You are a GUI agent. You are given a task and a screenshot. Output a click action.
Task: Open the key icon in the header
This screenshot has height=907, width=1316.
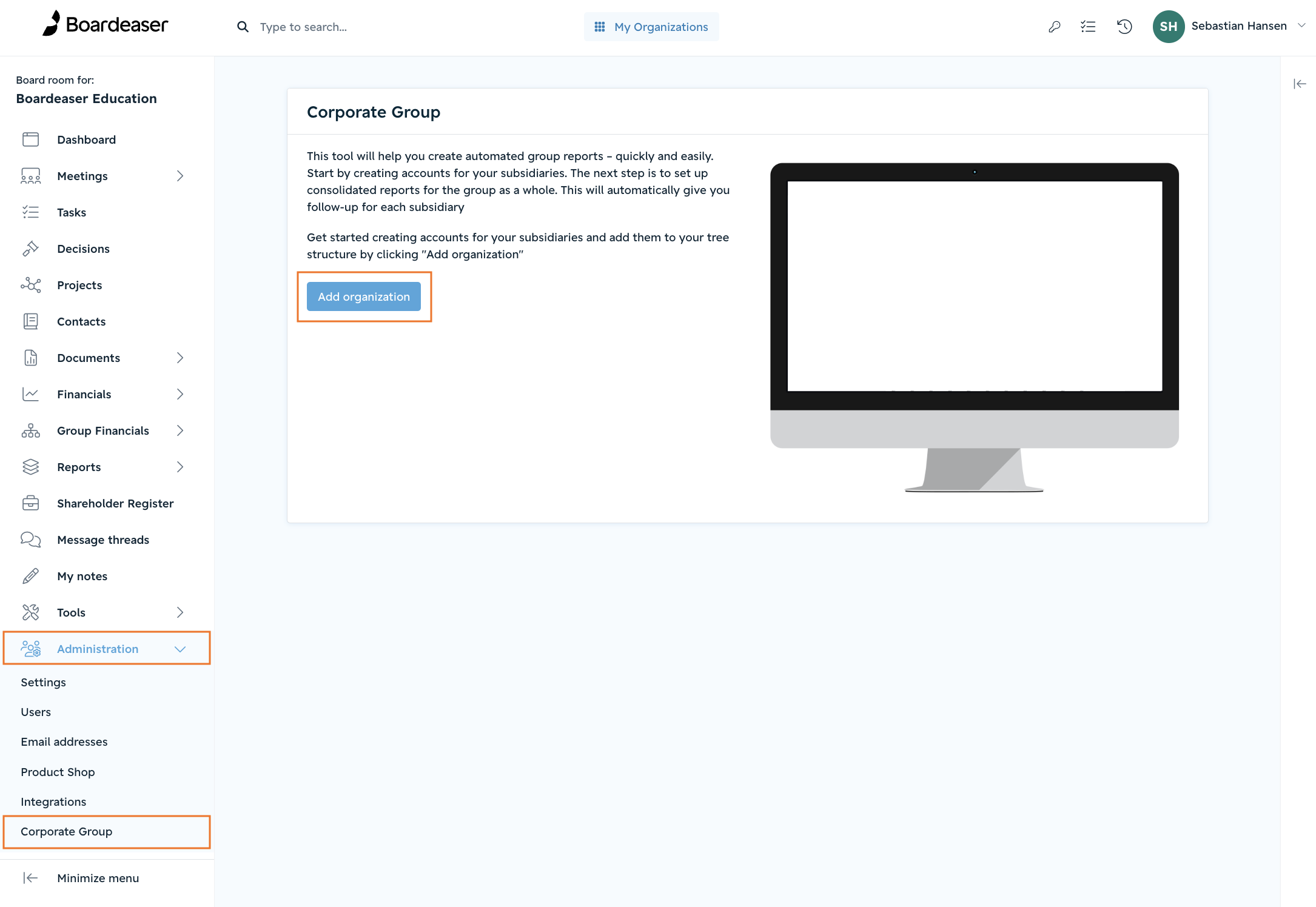pos(1054,27)
